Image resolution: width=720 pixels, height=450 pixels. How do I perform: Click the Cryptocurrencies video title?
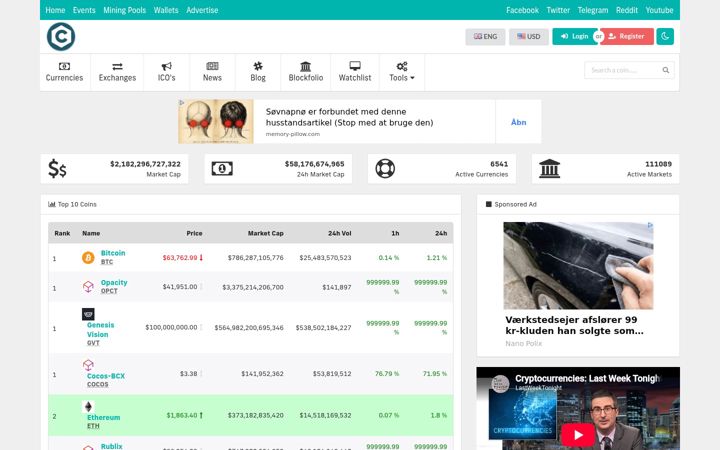point(587,378)
